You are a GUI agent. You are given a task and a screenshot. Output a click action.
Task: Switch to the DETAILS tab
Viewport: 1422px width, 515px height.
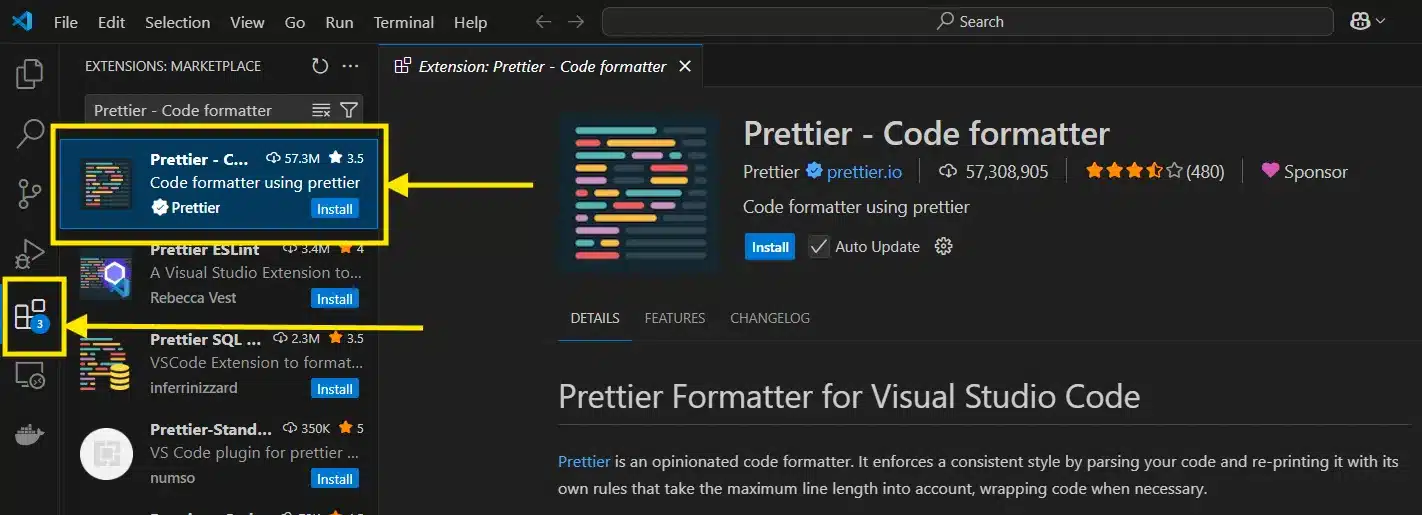point(595,318)
